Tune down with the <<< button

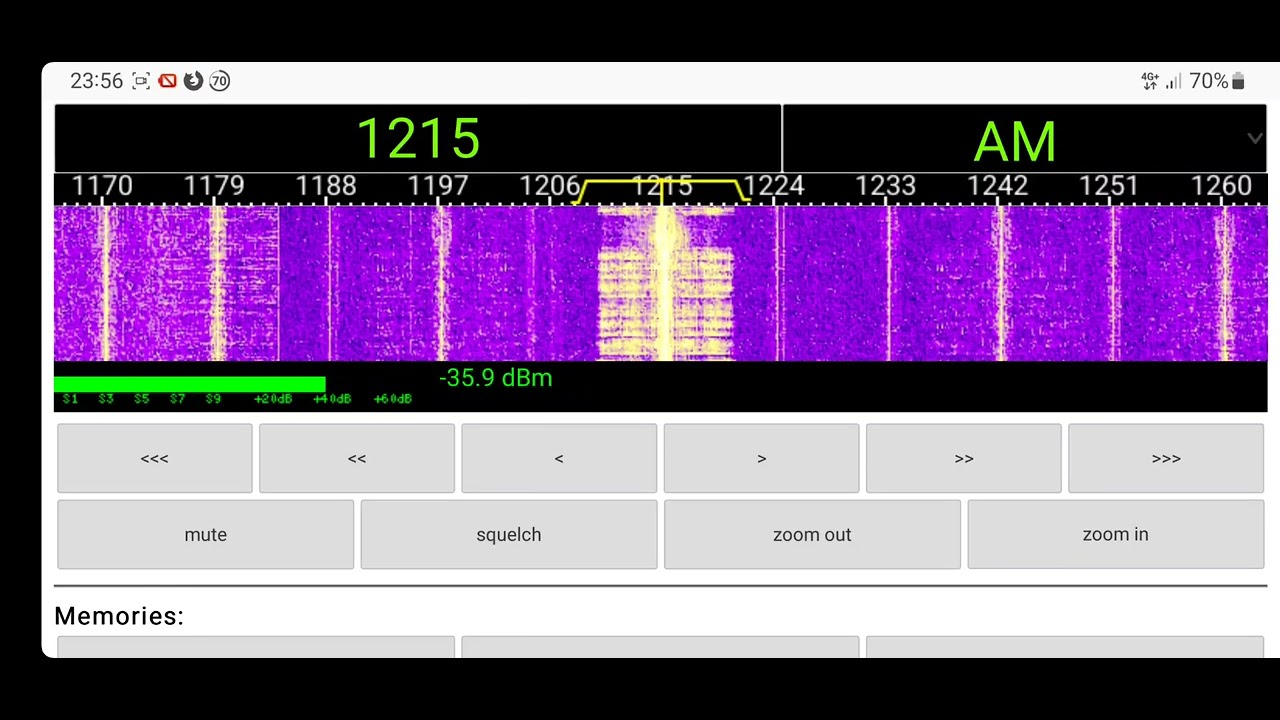click(x=155, y=458)
